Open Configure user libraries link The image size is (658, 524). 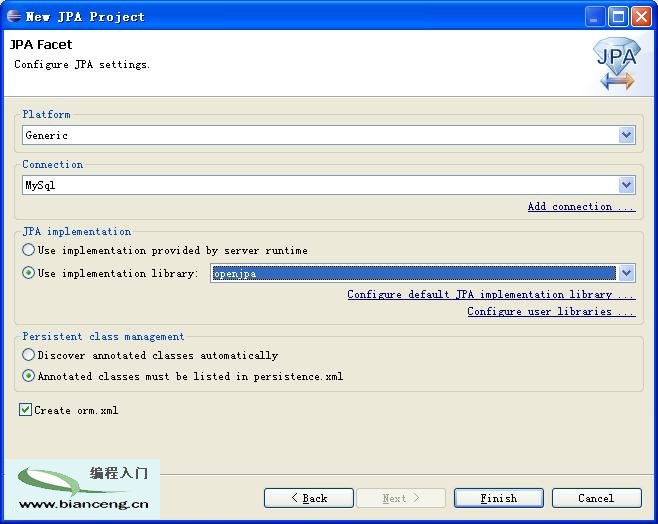551,311
